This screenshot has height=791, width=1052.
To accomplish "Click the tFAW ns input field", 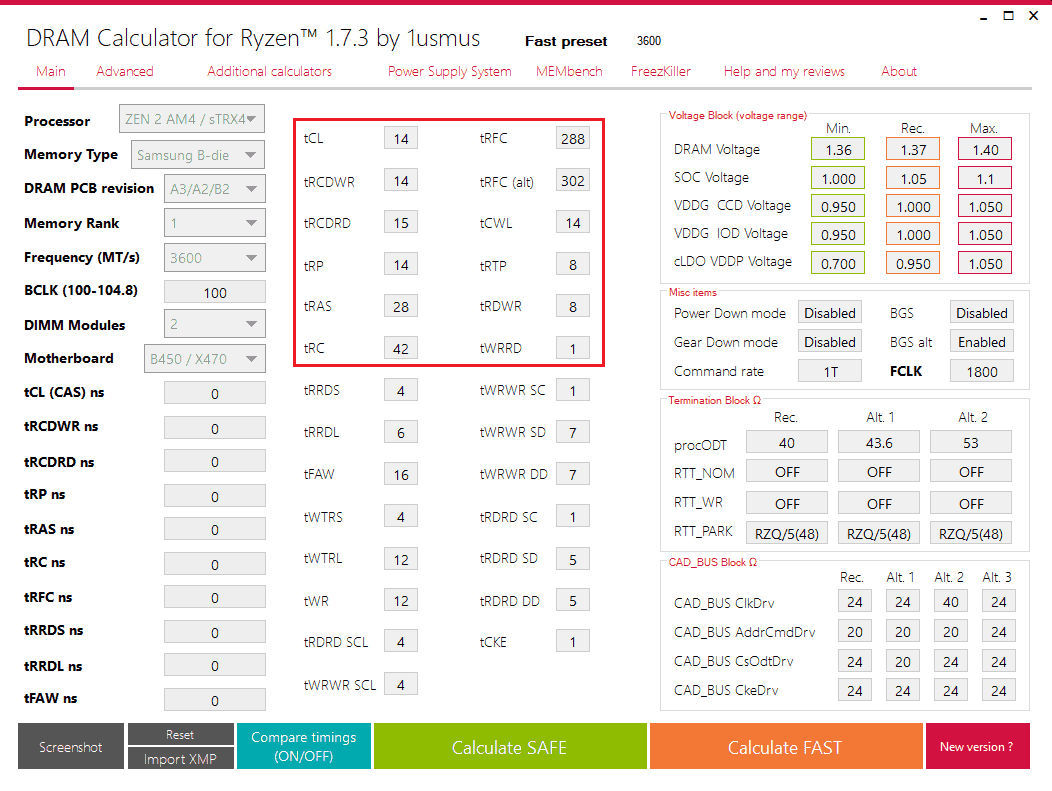I will 215,700.
